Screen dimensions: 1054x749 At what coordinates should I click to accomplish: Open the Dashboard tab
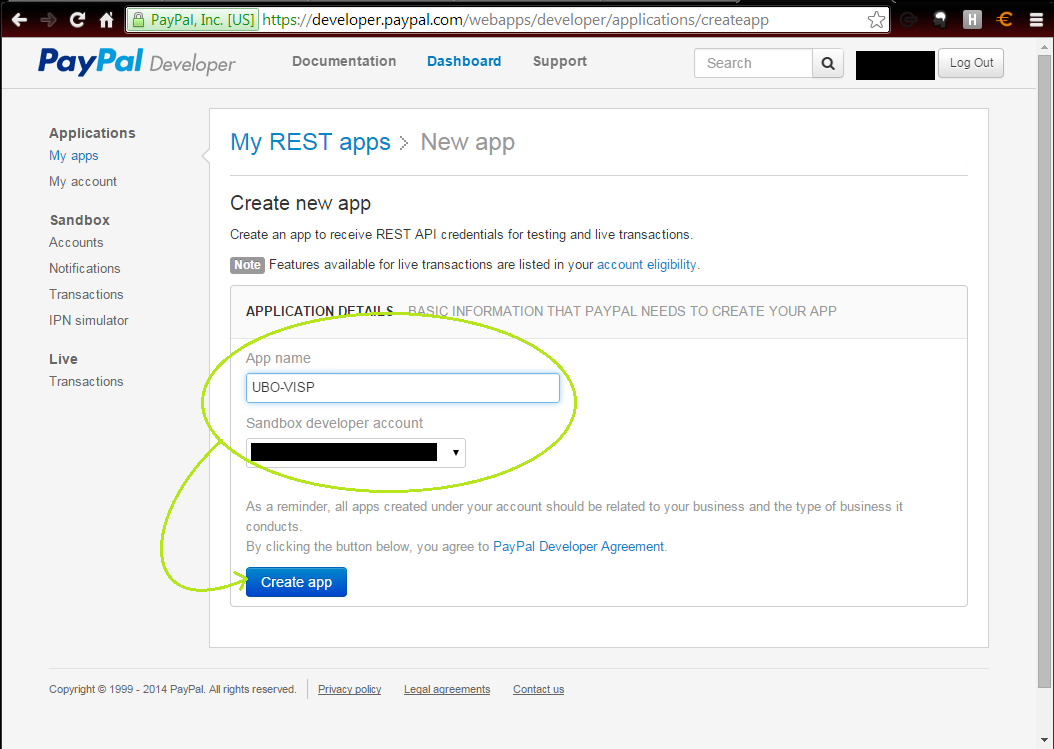[464, 61]
